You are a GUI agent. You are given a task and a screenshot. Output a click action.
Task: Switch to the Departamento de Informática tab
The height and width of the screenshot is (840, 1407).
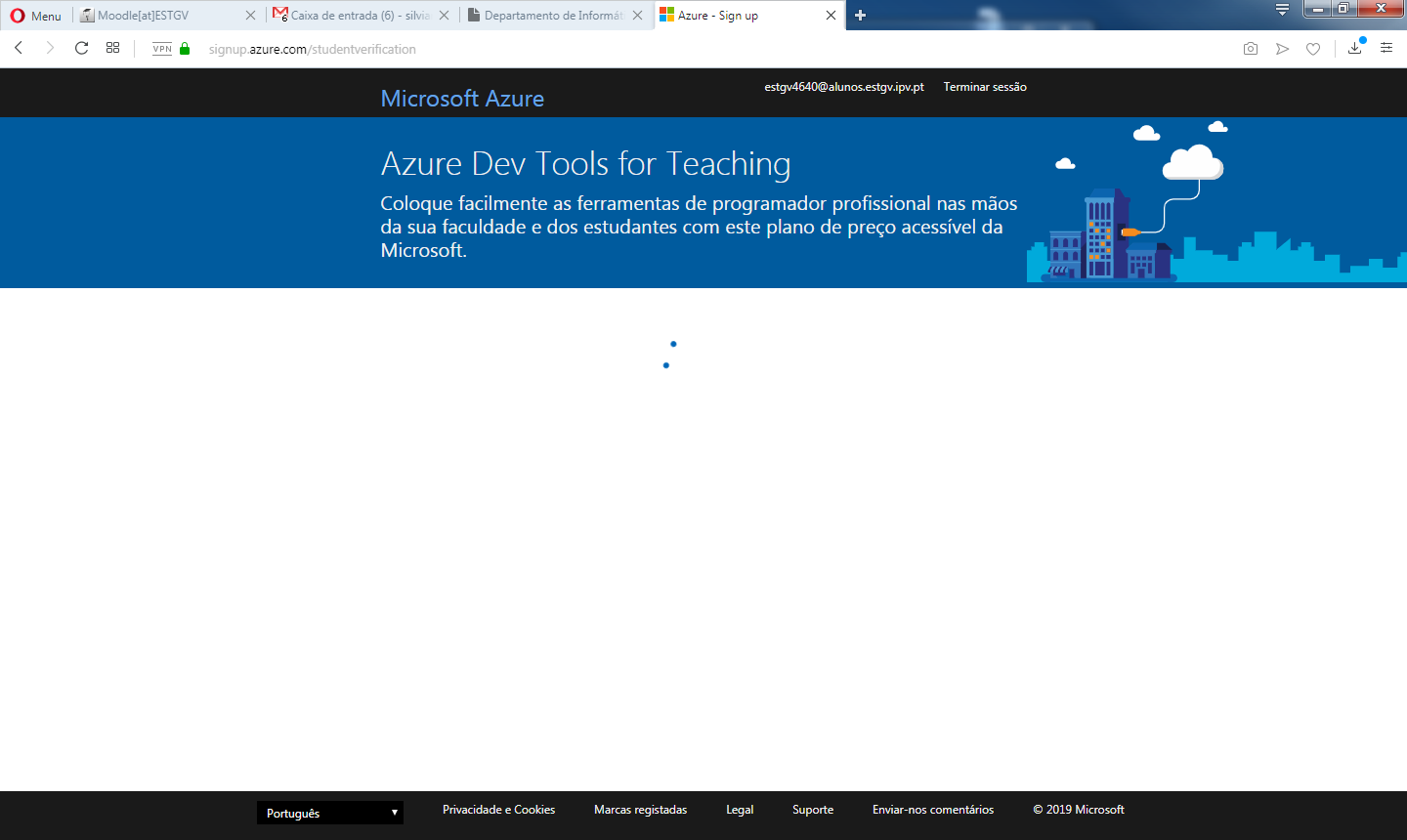click(555, 16)
